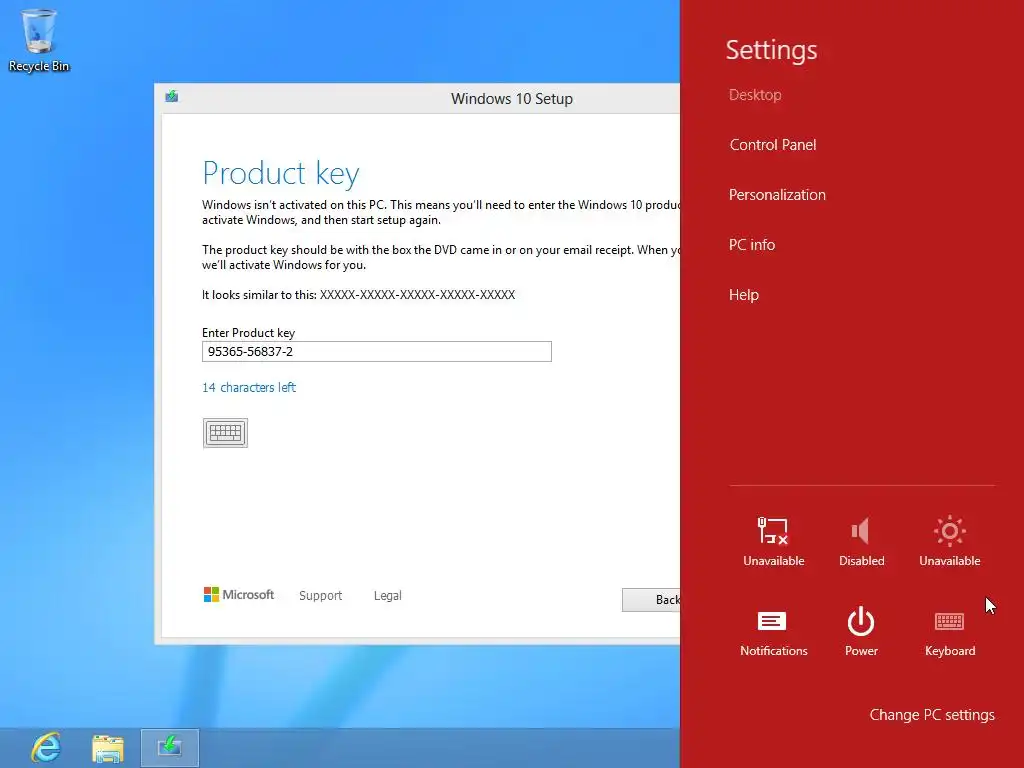This screenshot has width=1024, height=768.
Task: Open Control Panel from Settings charm
Action: pyautogui.click(x=773, y=145)
